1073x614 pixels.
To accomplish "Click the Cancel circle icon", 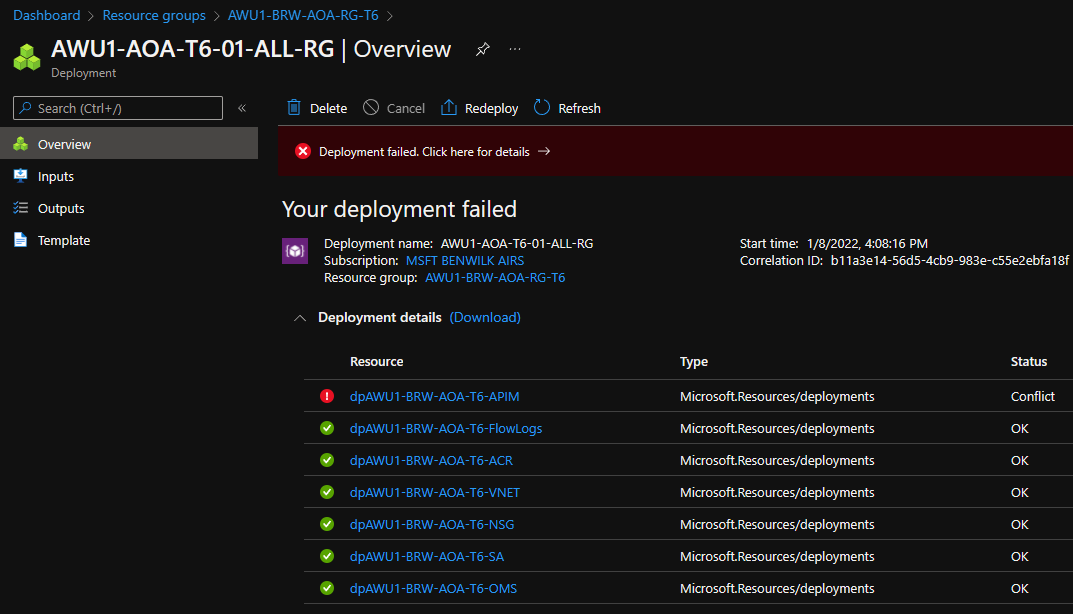I will [x=371, y=107].
